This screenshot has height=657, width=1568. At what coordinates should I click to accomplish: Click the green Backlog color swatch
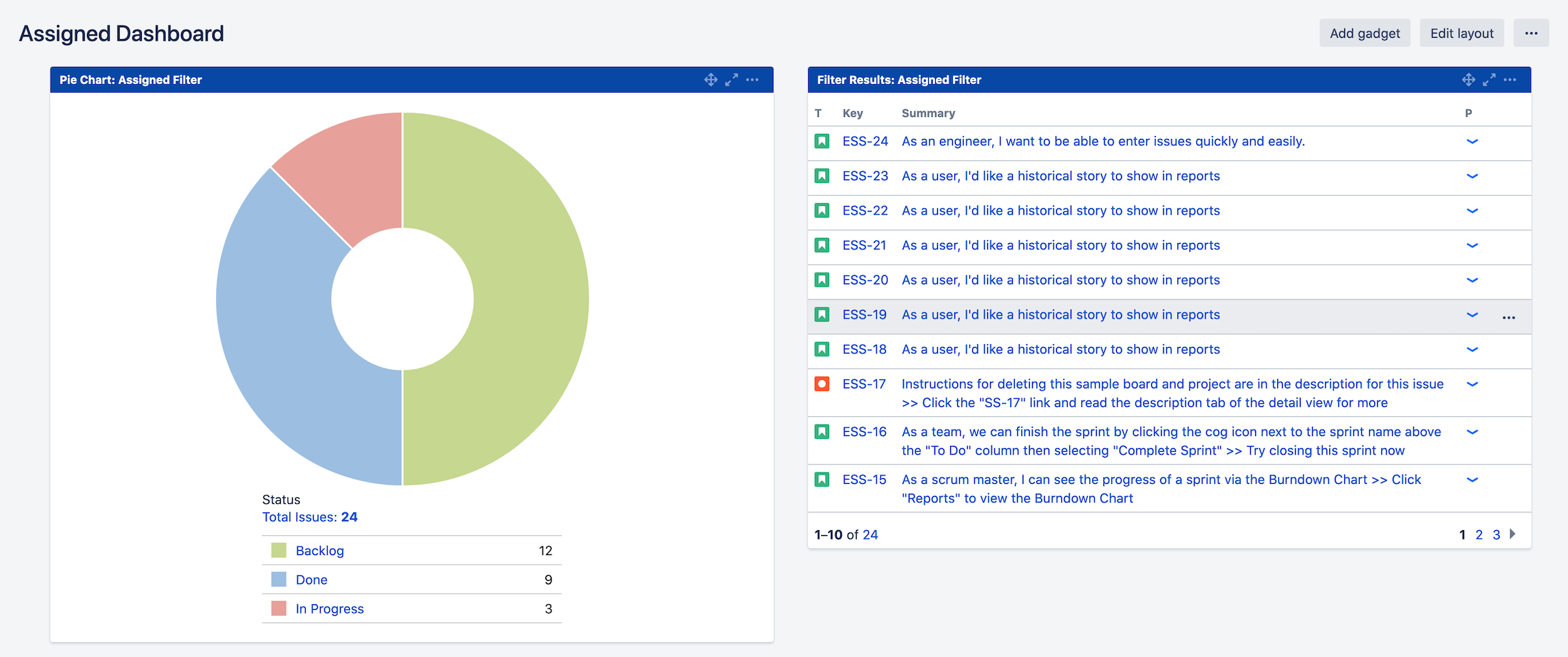[278, 550]
